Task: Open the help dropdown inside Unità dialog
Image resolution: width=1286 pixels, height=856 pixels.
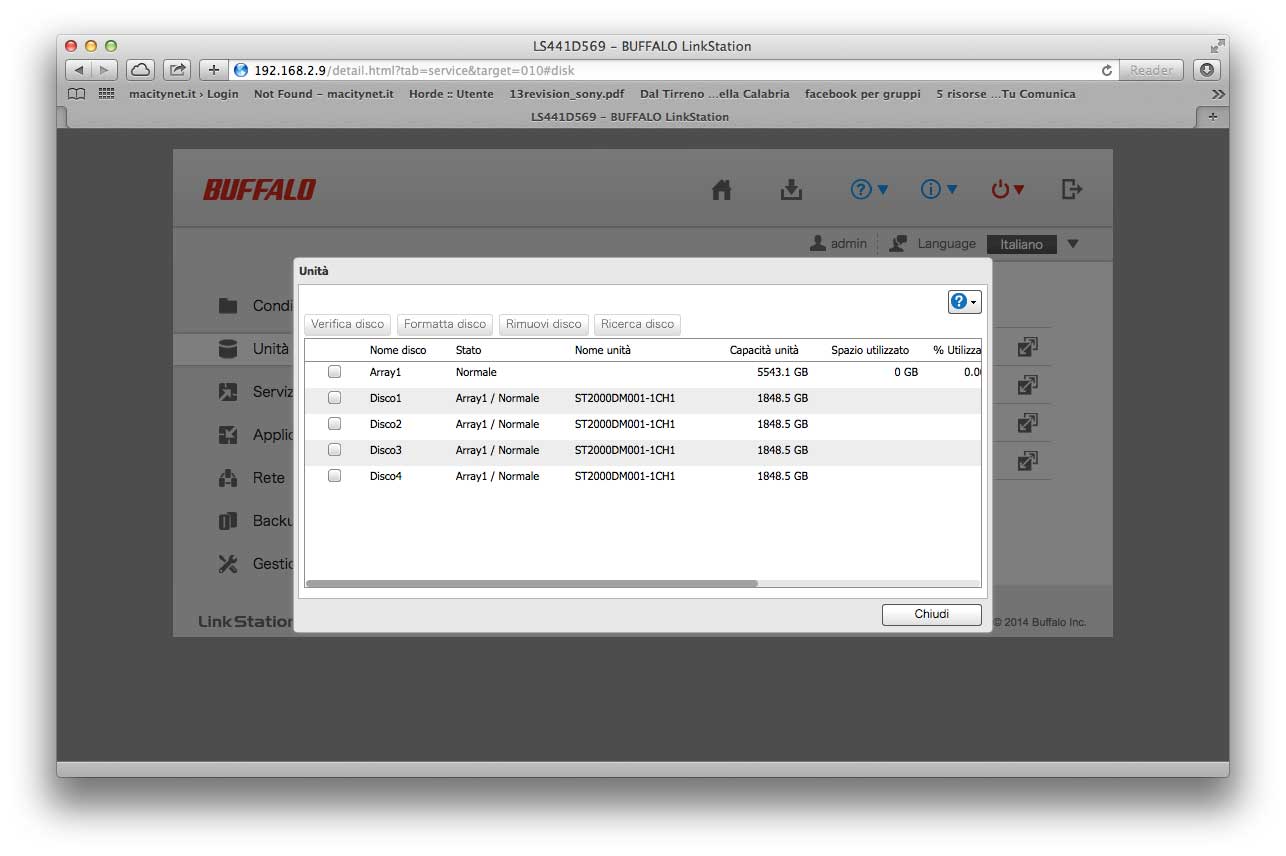Action: pyautogui.click(x=965, y=301)
